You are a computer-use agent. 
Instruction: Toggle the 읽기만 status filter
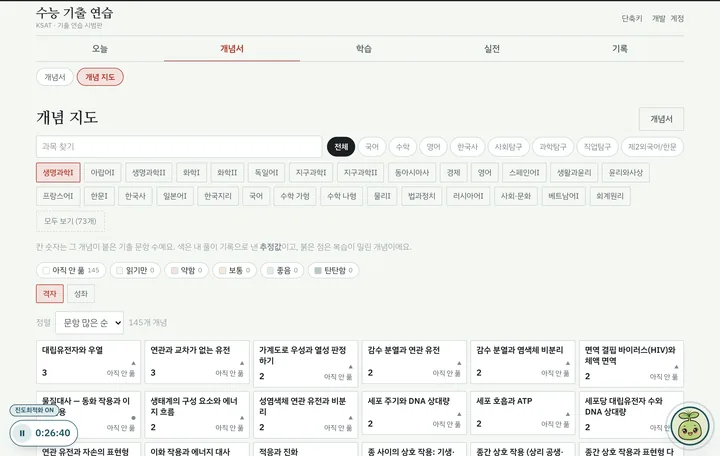click(135, 270)
